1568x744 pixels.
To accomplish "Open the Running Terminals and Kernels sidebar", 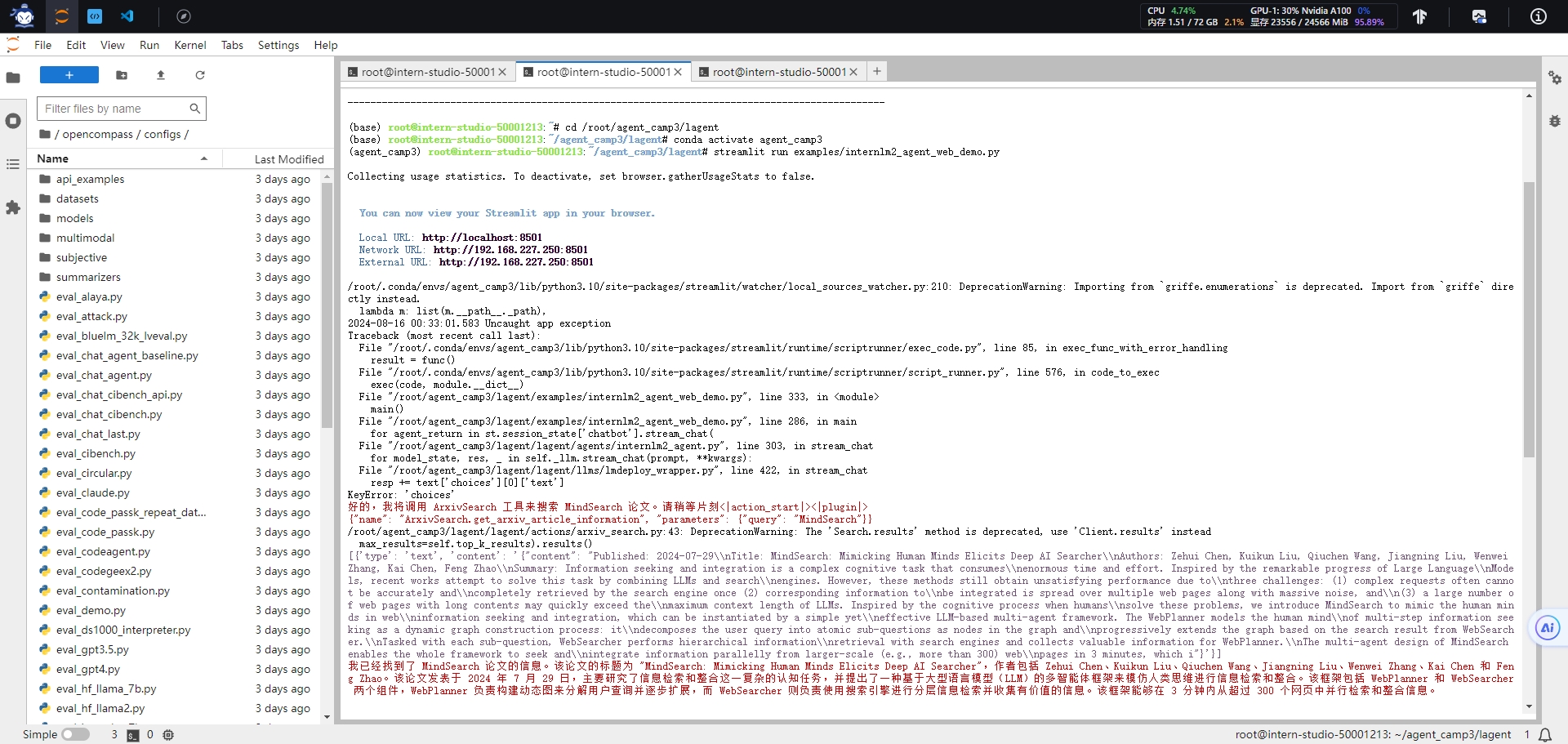I will 12,121.
